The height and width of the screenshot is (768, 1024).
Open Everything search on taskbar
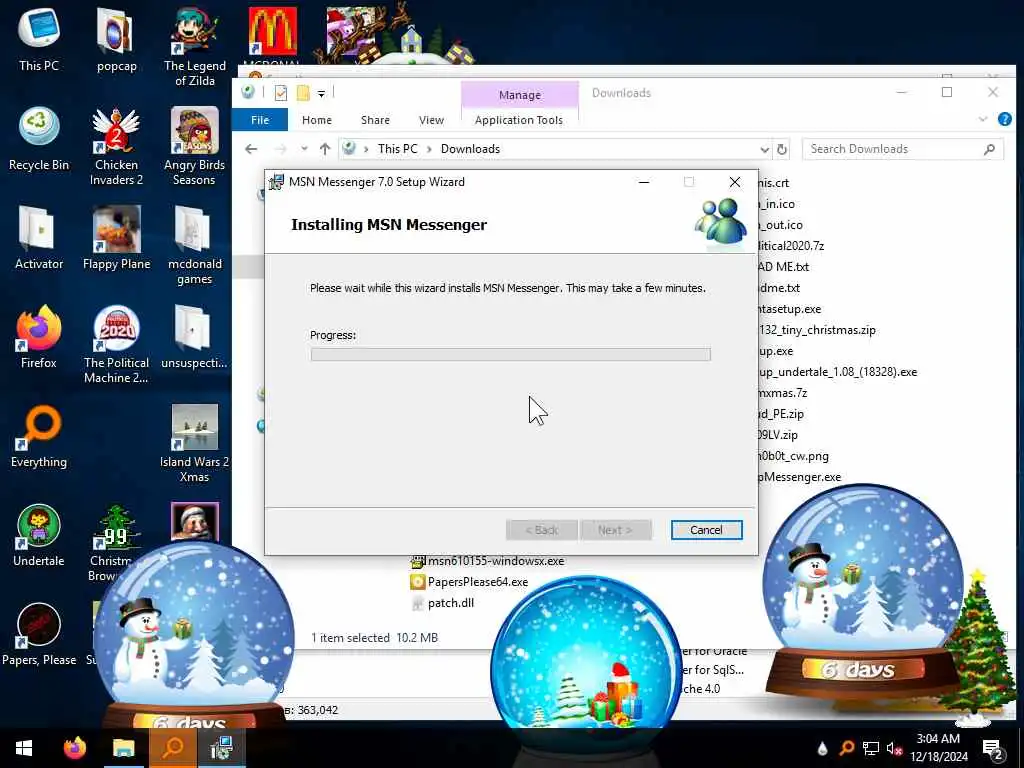coord(173,748)
